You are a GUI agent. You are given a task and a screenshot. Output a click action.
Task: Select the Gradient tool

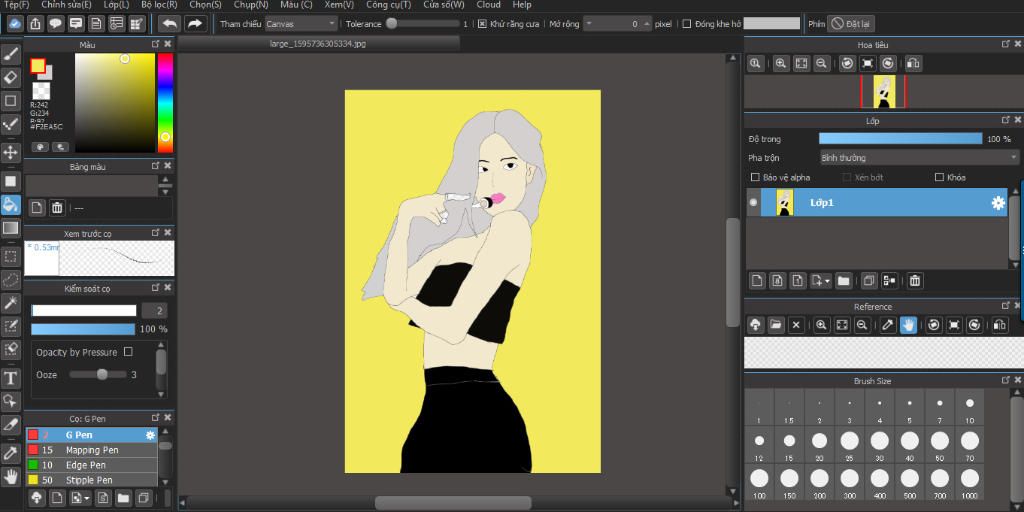[11, 227]
